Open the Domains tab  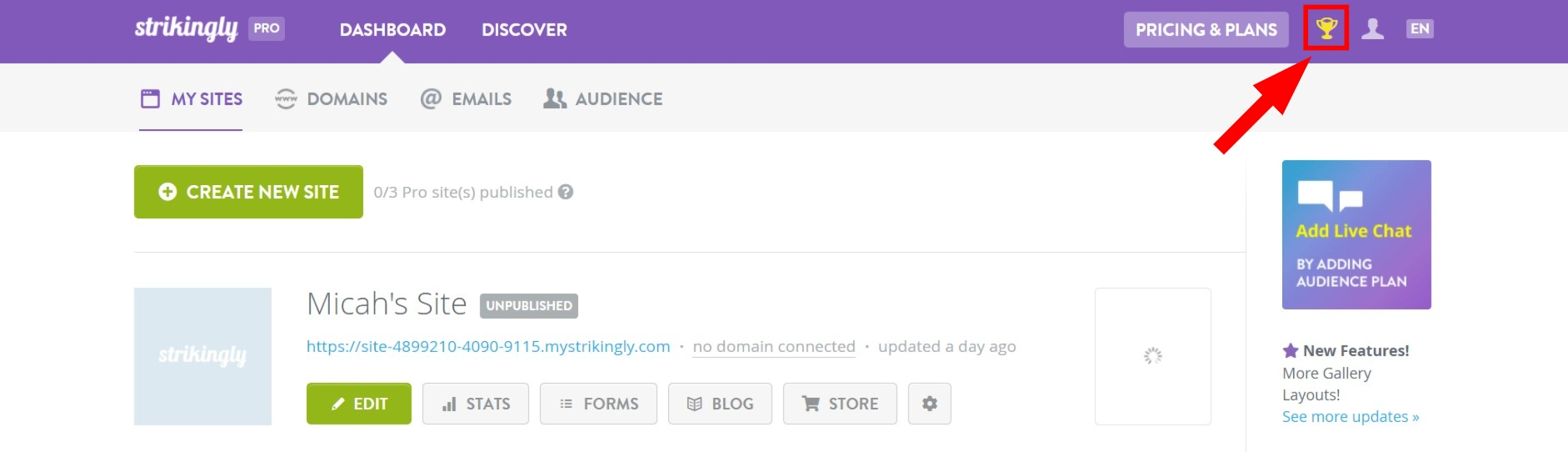pyautogui.click(x=332, y=99)
